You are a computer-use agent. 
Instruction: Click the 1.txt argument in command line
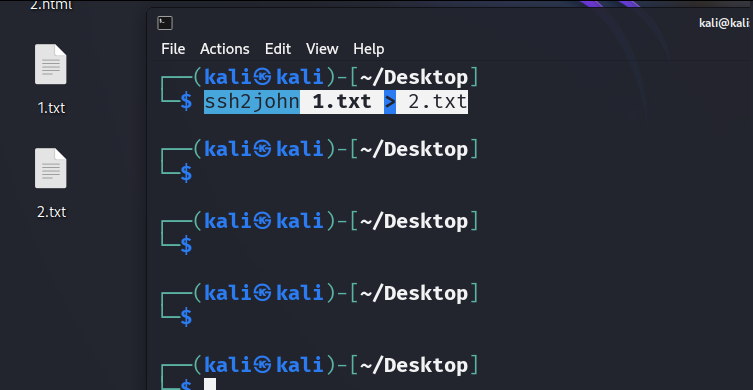[x=342, y=102]
